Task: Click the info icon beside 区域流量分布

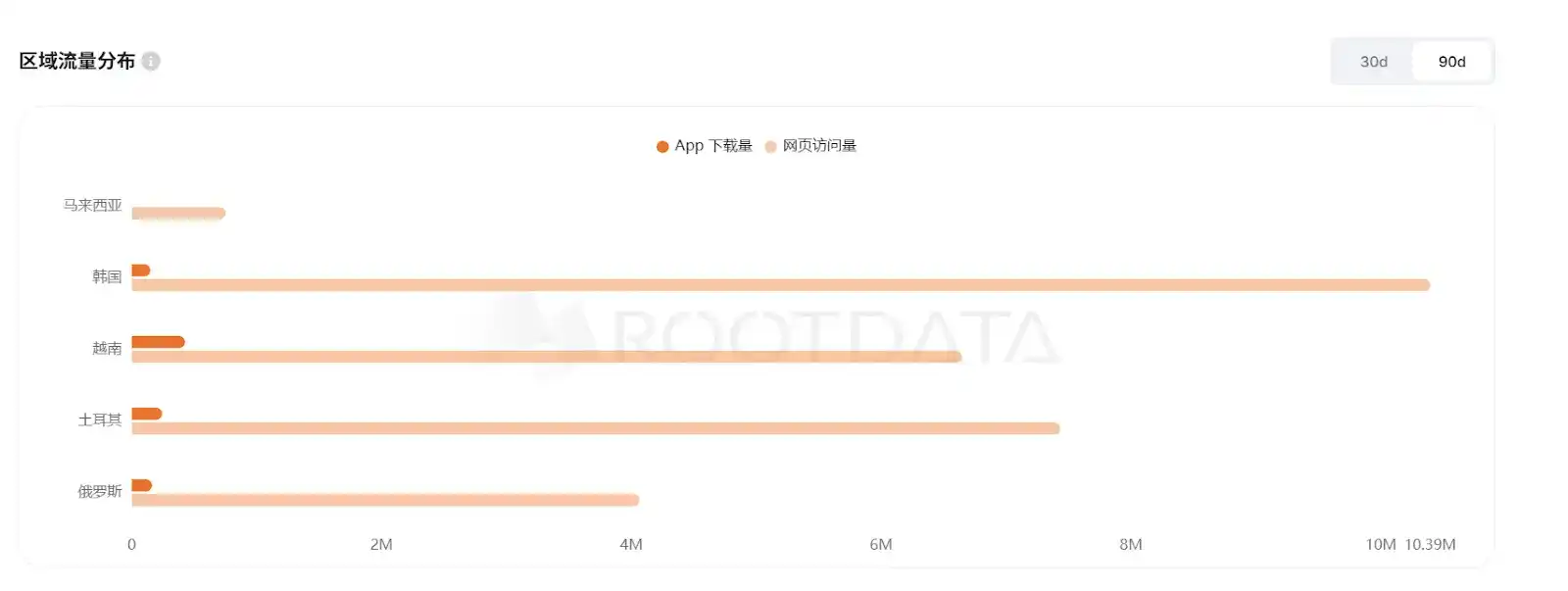Action: [x=151, y=61]
